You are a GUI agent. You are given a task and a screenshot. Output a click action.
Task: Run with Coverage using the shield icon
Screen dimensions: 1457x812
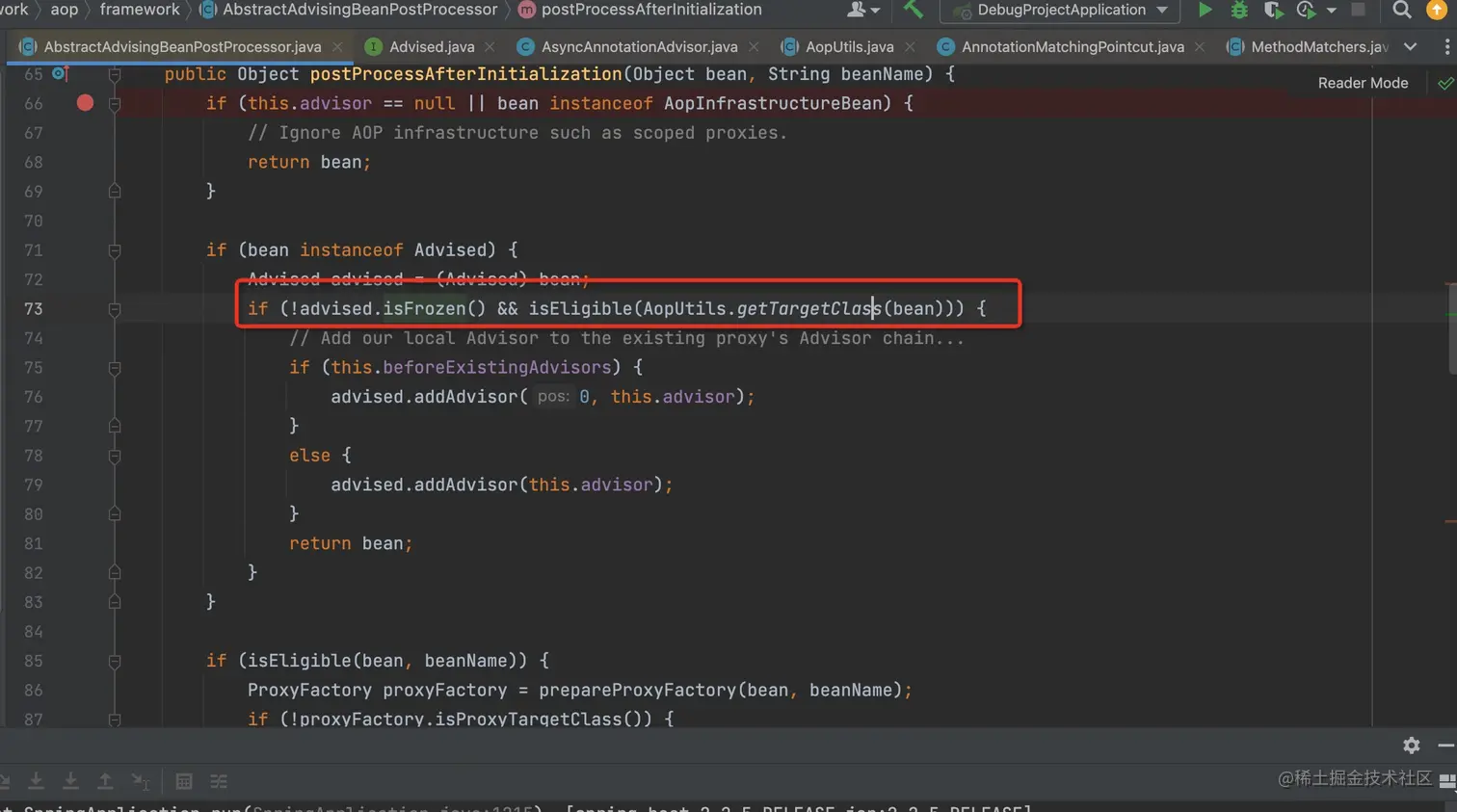(x=1273, y=10)
